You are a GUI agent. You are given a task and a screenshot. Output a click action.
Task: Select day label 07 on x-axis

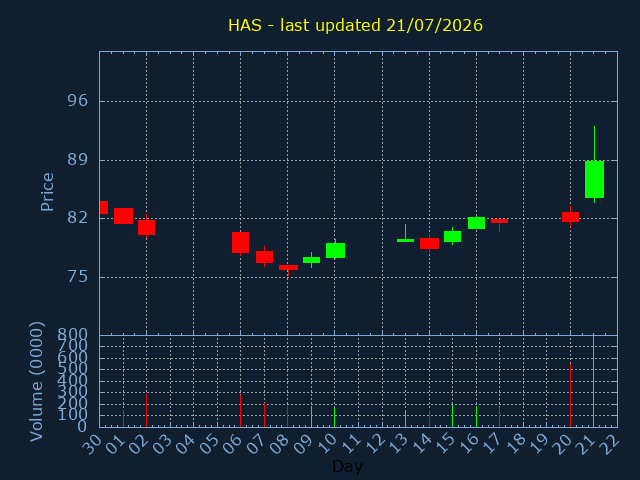(257, 443)
